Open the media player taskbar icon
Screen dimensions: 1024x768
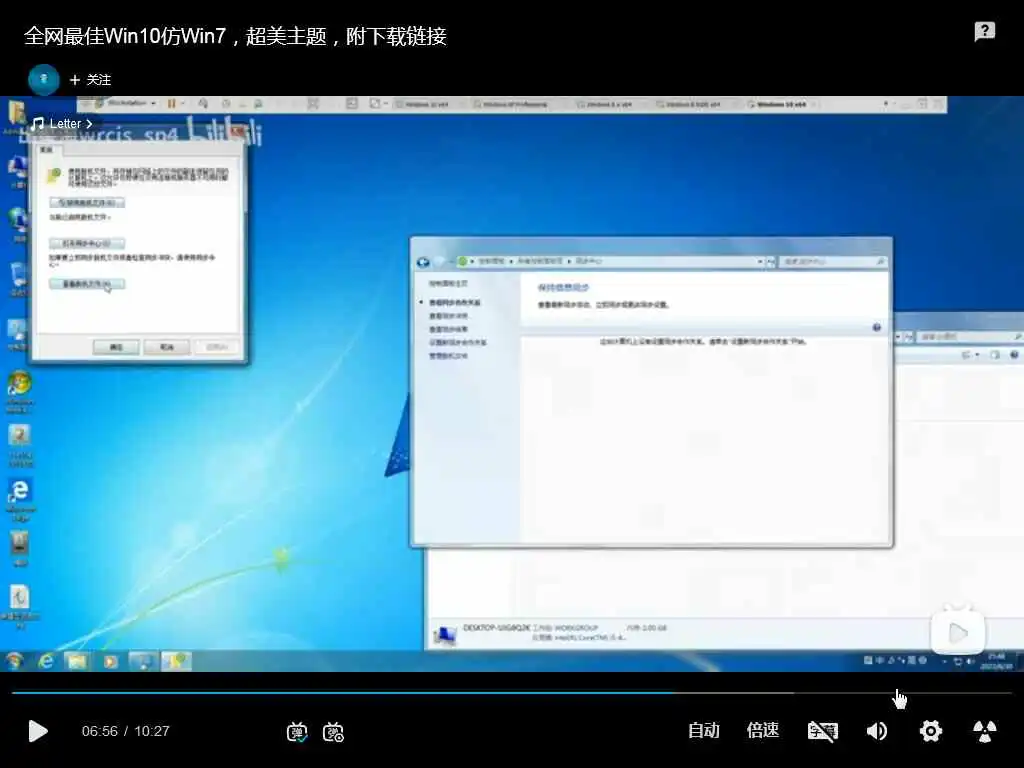[110, 661]
